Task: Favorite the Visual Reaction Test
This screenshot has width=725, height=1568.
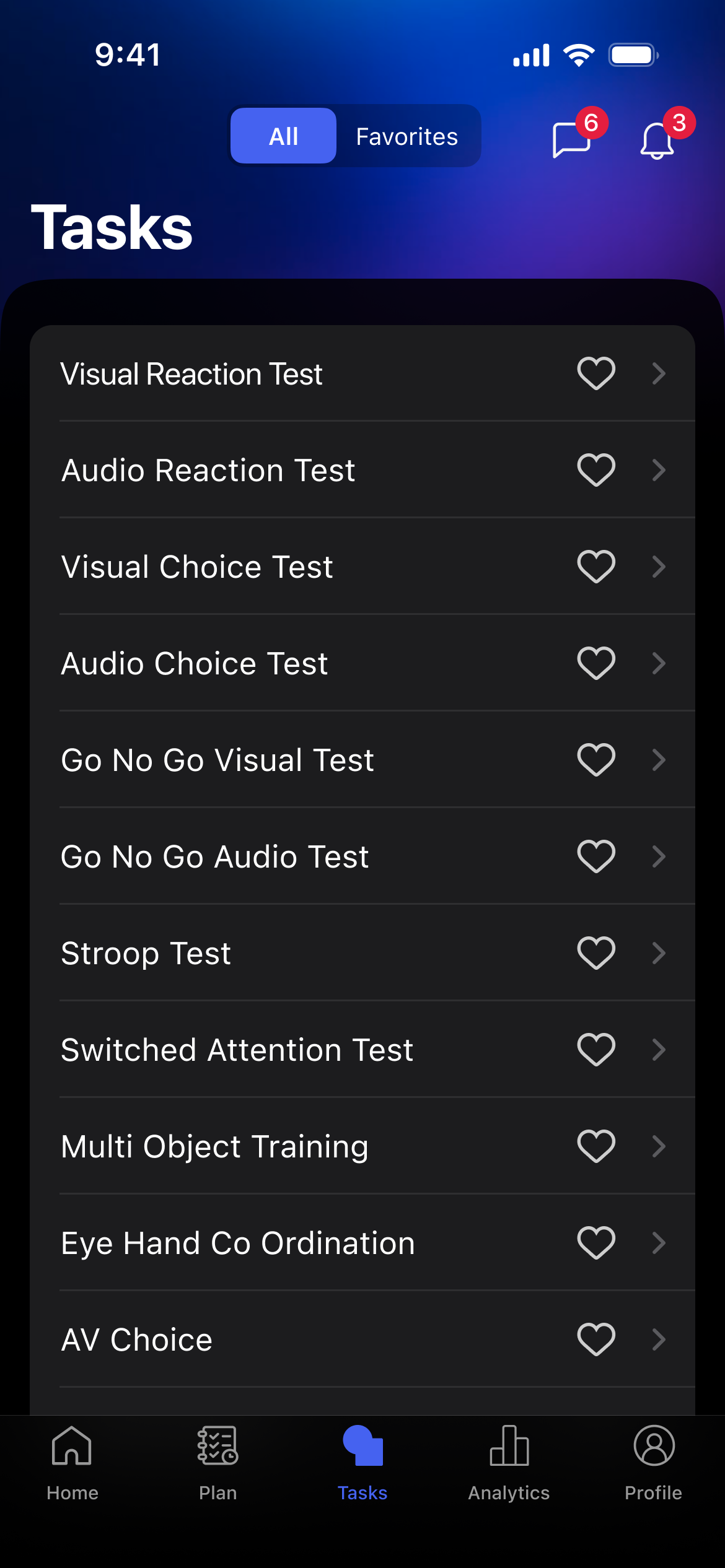Action: pos(596,373)
